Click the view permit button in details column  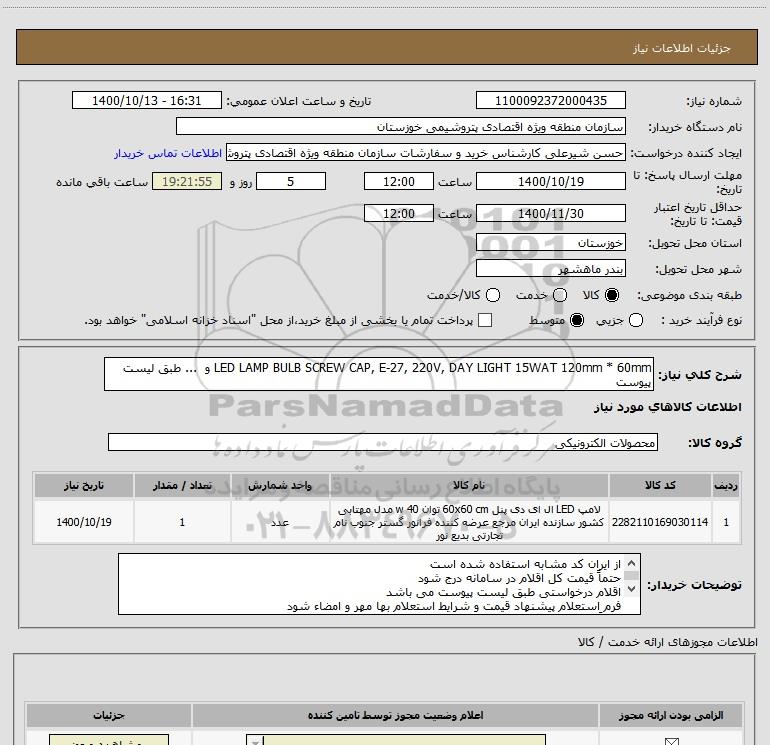pyautogui.click(x=109, y=740)
